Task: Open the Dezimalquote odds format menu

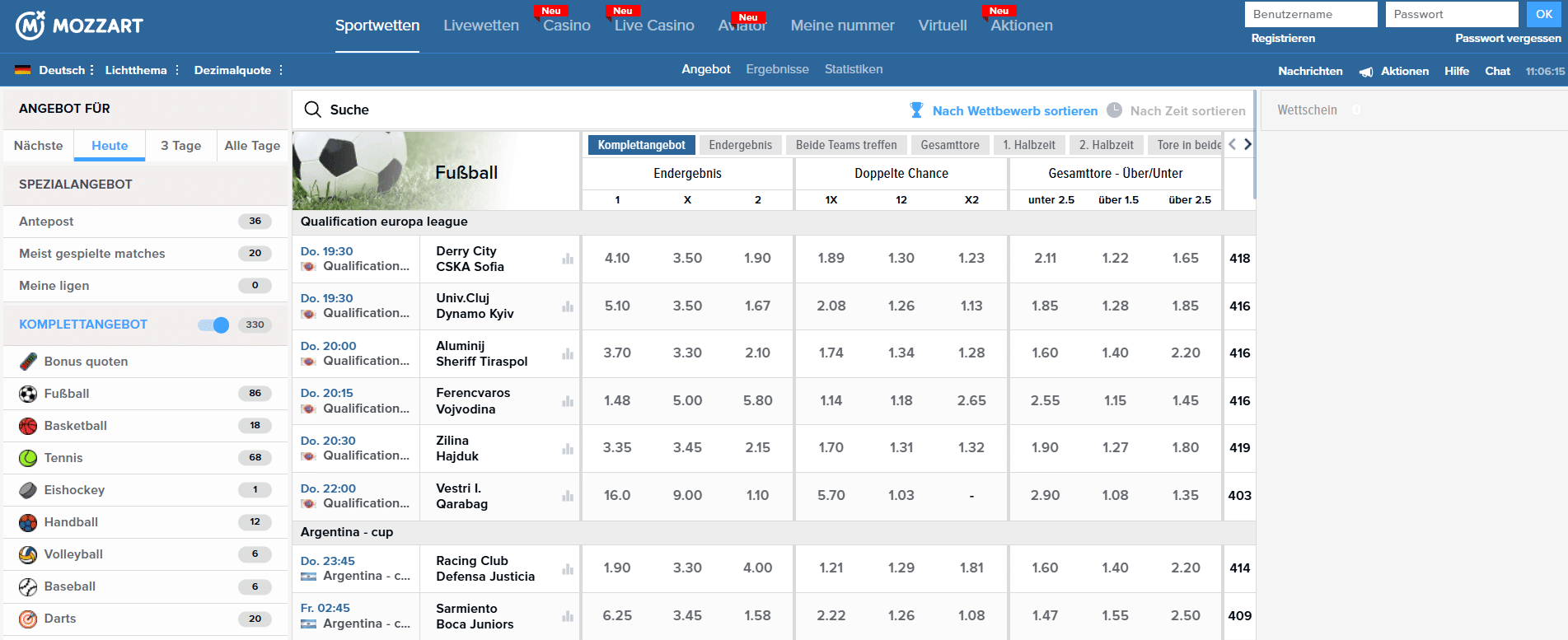Action: 238,70
